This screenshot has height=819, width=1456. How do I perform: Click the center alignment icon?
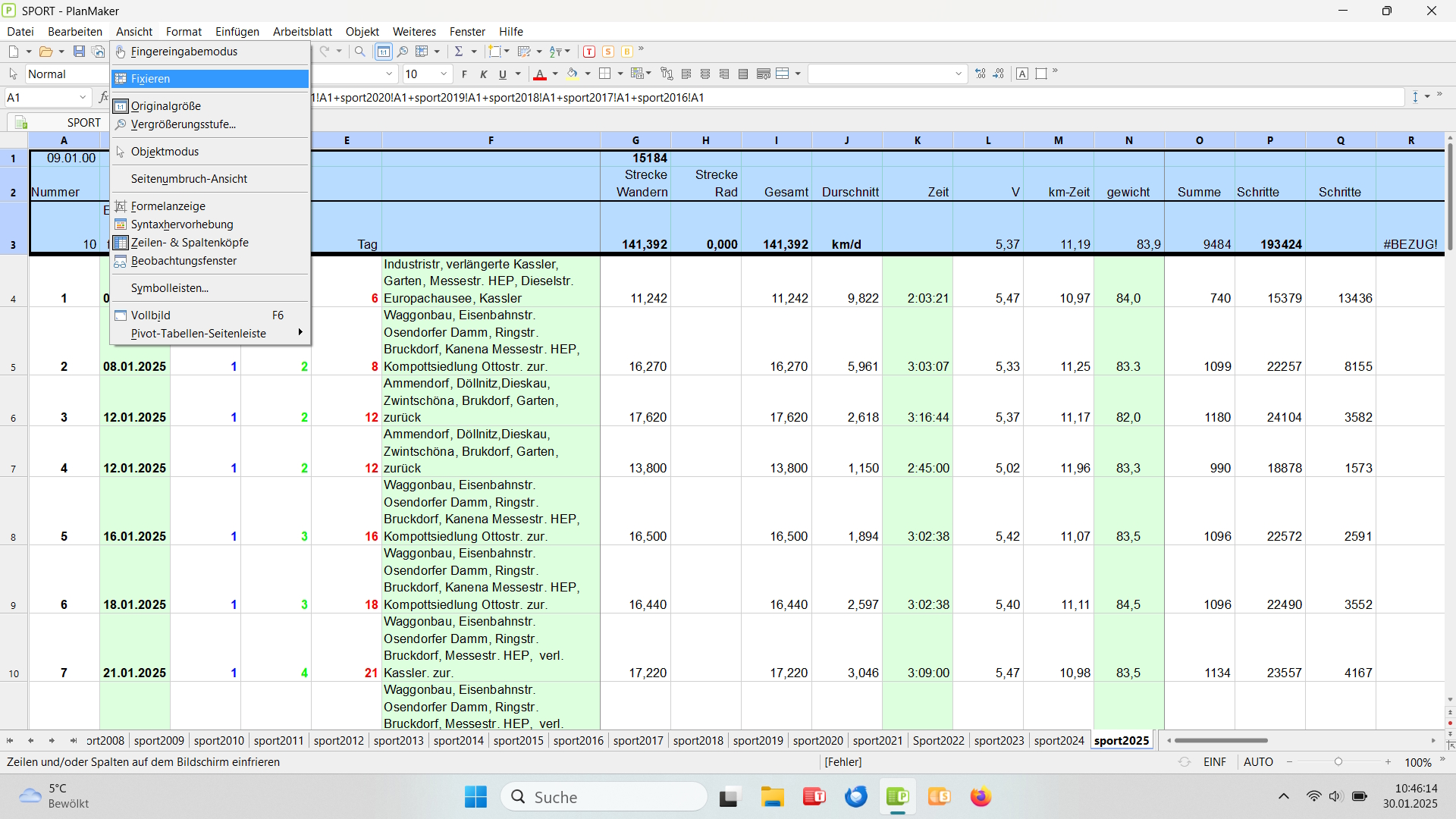705,74
